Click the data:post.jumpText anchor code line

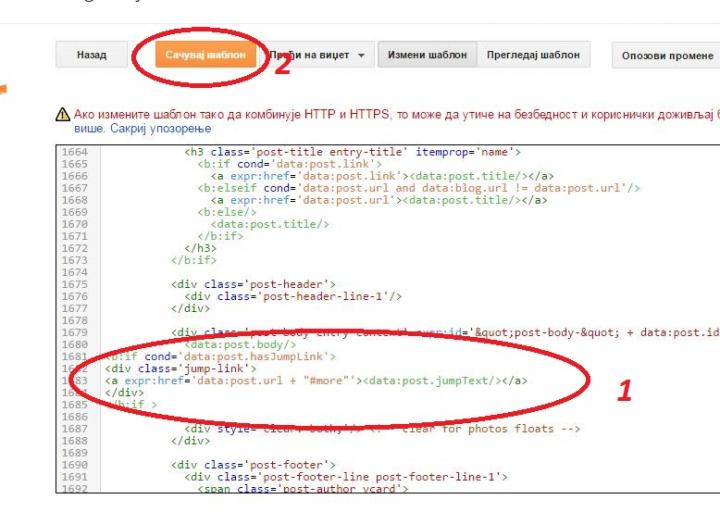point(315,380)
